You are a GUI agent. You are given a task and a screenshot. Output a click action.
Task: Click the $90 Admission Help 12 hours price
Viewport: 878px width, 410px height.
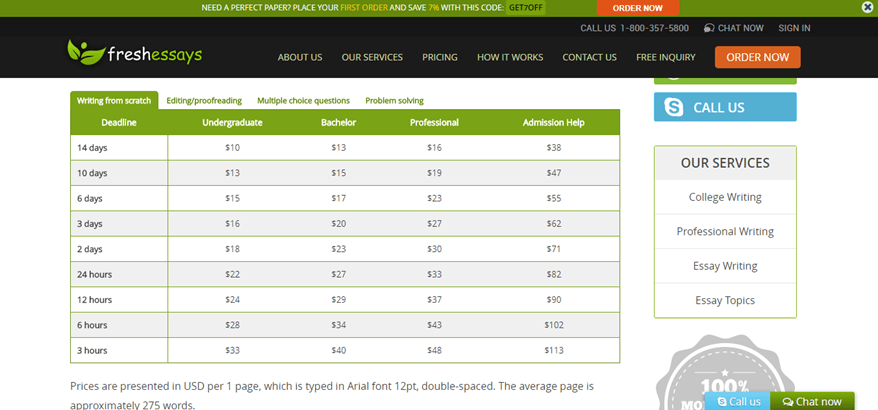pos(554,300)
